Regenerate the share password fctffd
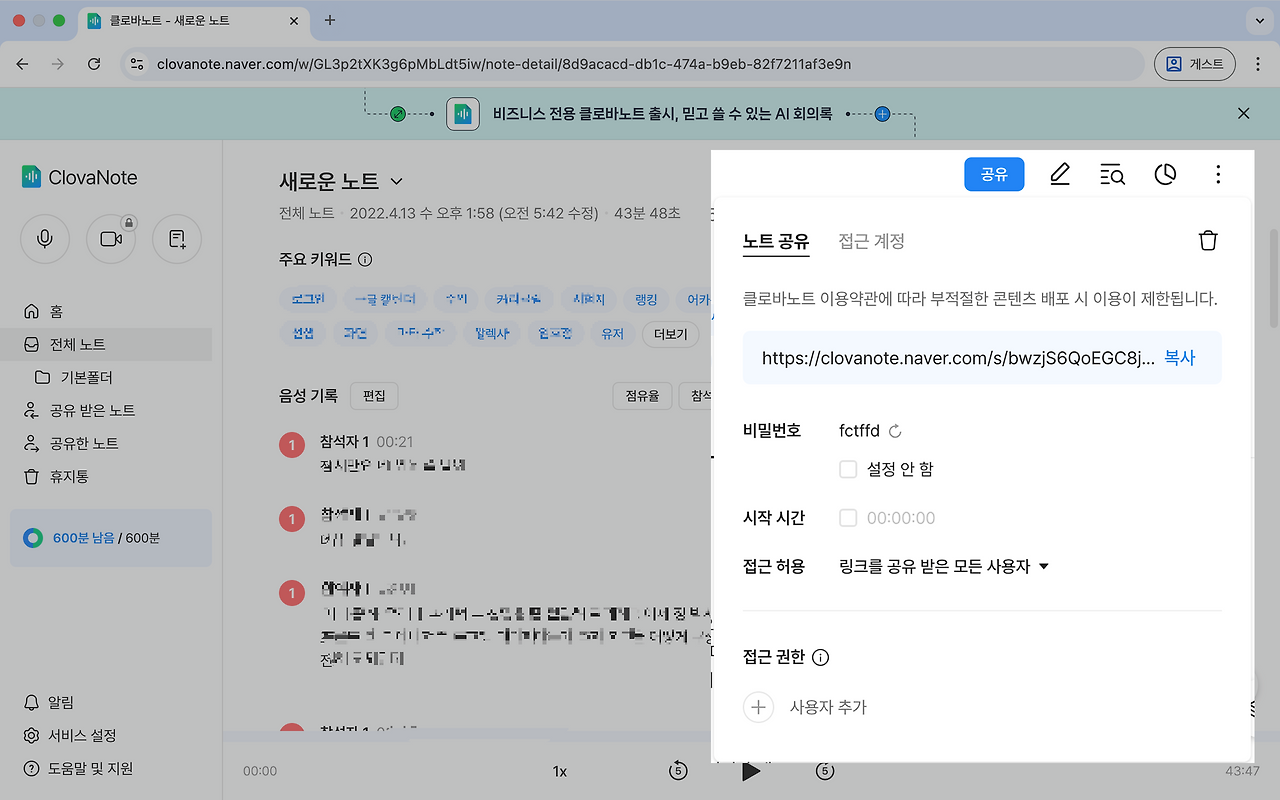1280x800 pixels. [895, 431]
